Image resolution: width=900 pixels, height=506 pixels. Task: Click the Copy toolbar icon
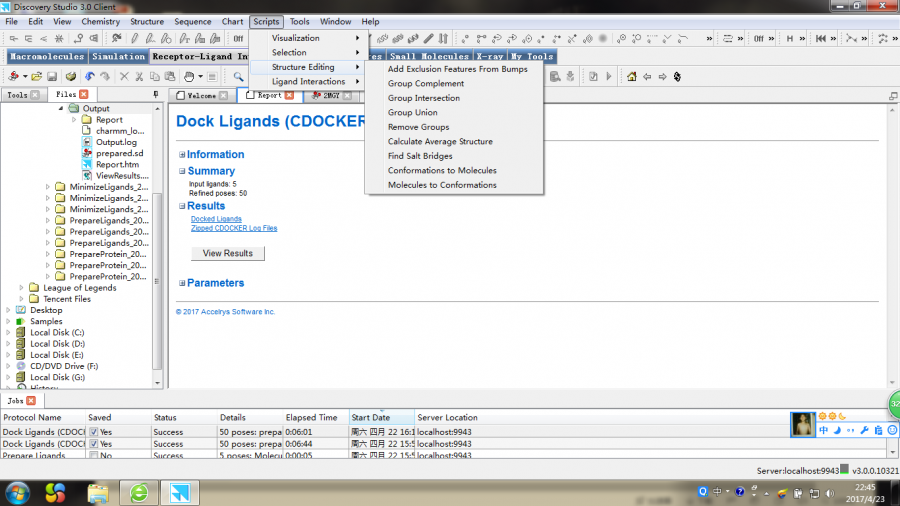pyautogui.click(x=154, y=76)
